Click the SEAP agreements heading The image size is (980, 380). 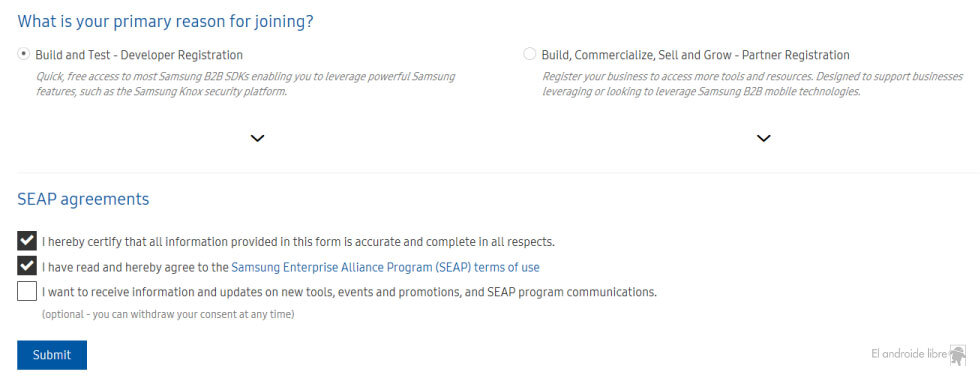(83, 199)
